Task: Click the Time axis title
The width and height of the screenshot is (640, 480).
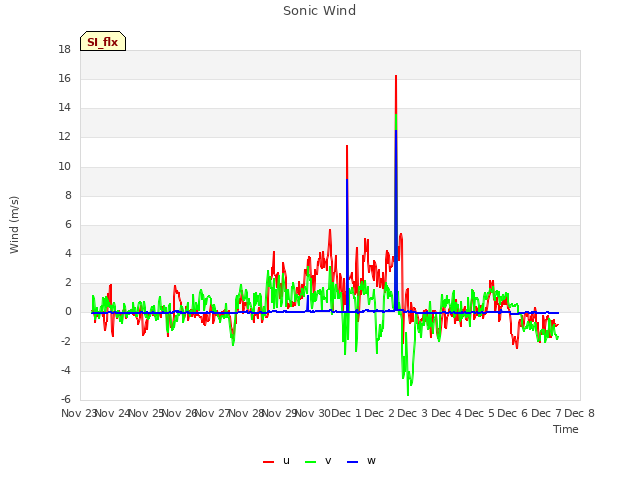Action: click(566, 429)
